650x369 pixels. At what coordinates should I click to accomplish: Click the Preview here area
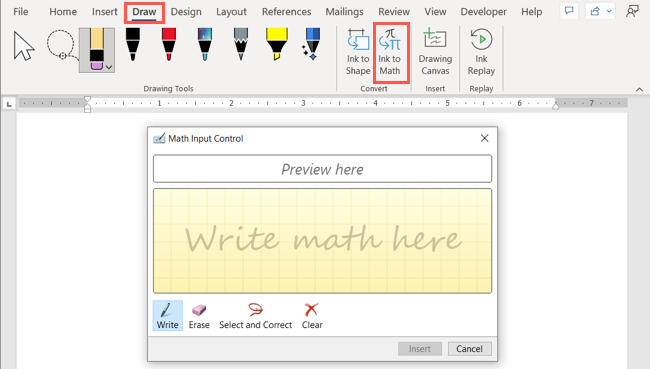point(323,169)
